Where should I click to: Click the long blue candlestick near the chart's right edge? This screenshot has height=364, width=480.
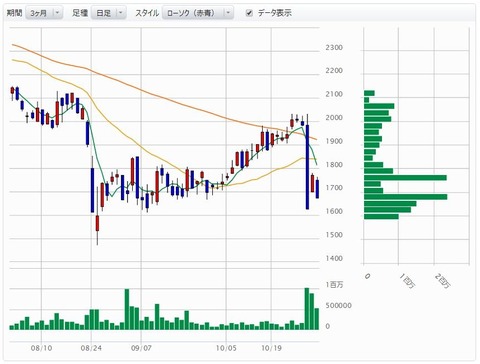(307, 167)
